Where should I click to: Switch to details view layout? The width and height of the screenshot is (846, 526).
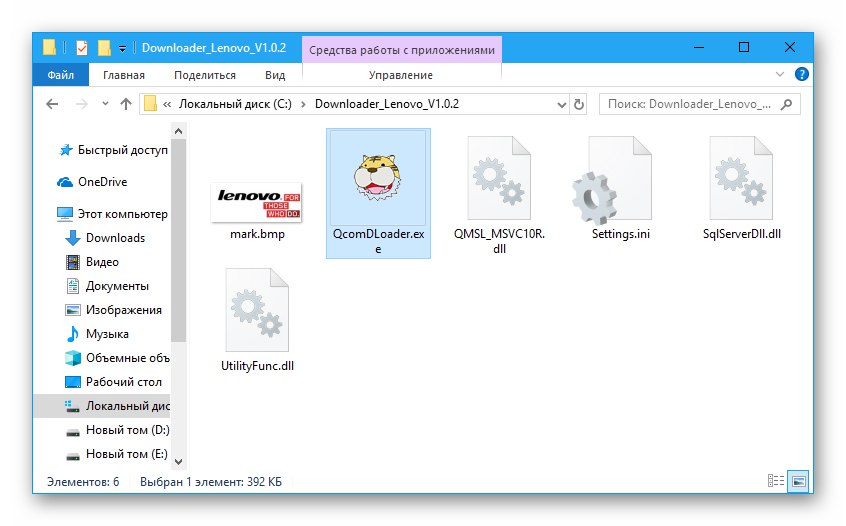tap(775, 480)
